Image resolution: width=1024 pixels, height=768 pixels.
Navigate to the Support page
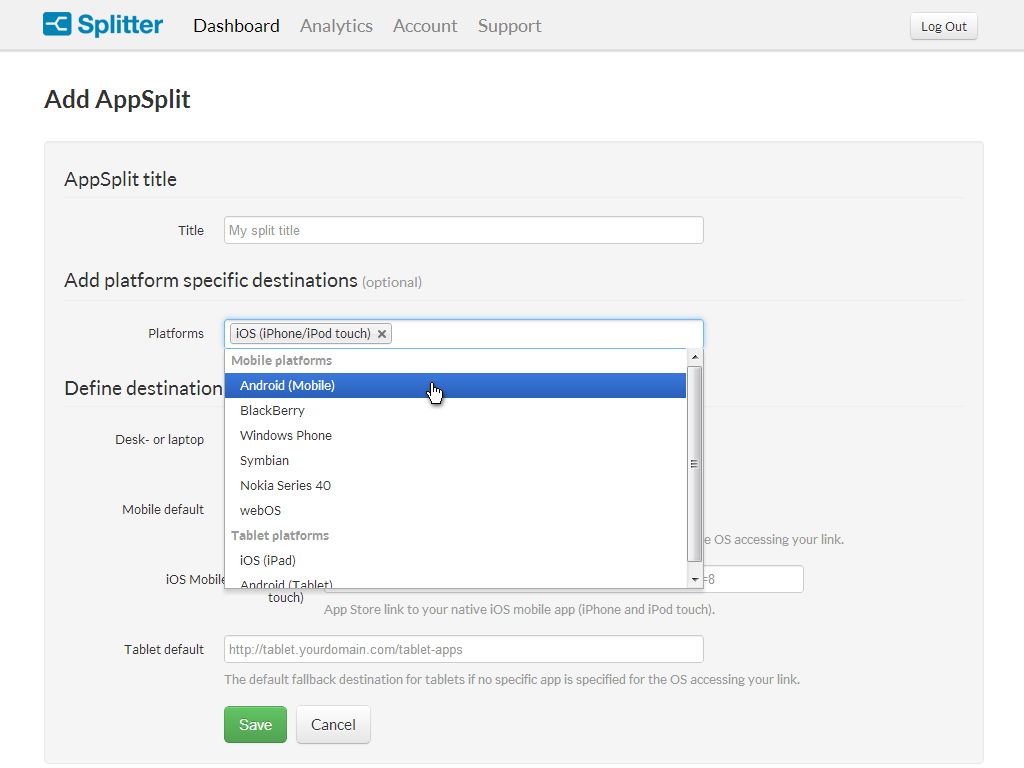click(x=509, y=26)
